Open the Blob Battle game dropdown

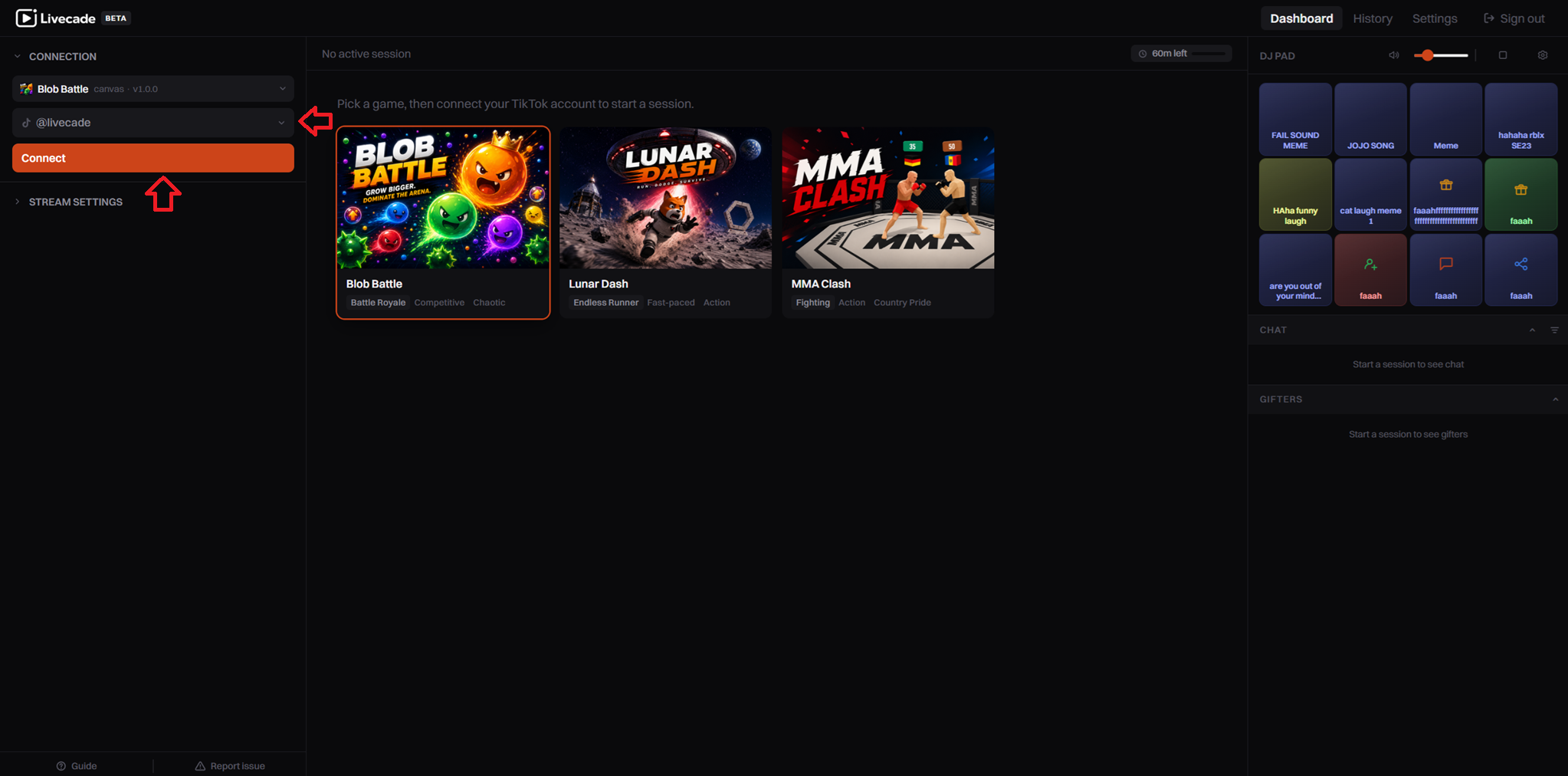tap(153, 89)
